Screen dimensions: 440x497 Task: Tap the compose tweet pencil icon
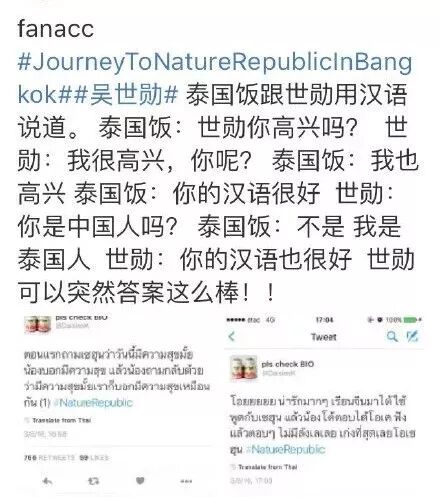pos(412,336)
